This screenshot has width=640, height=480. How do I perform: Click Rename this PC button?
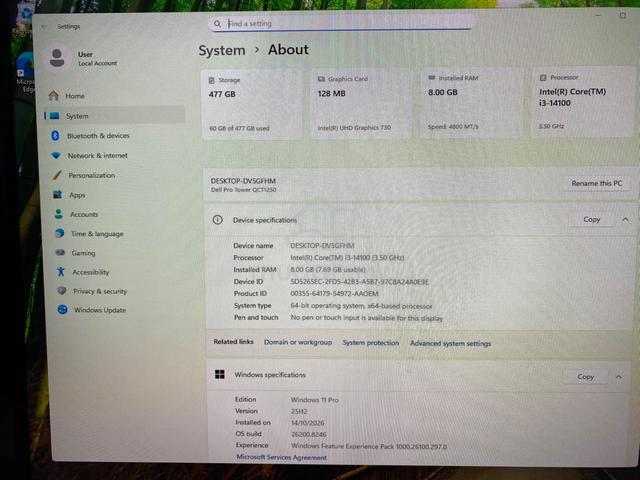click(x=597, y=183)
